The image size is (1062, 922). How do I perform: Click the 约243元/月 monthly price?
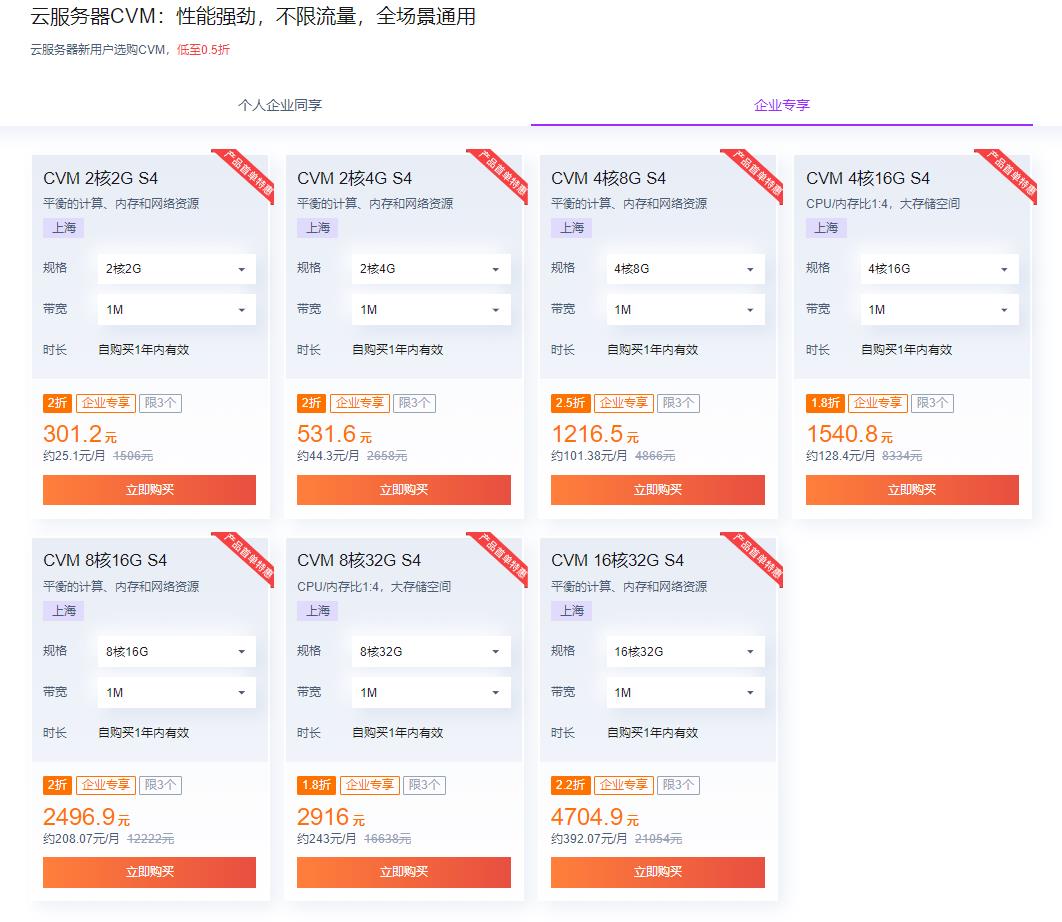326,839
